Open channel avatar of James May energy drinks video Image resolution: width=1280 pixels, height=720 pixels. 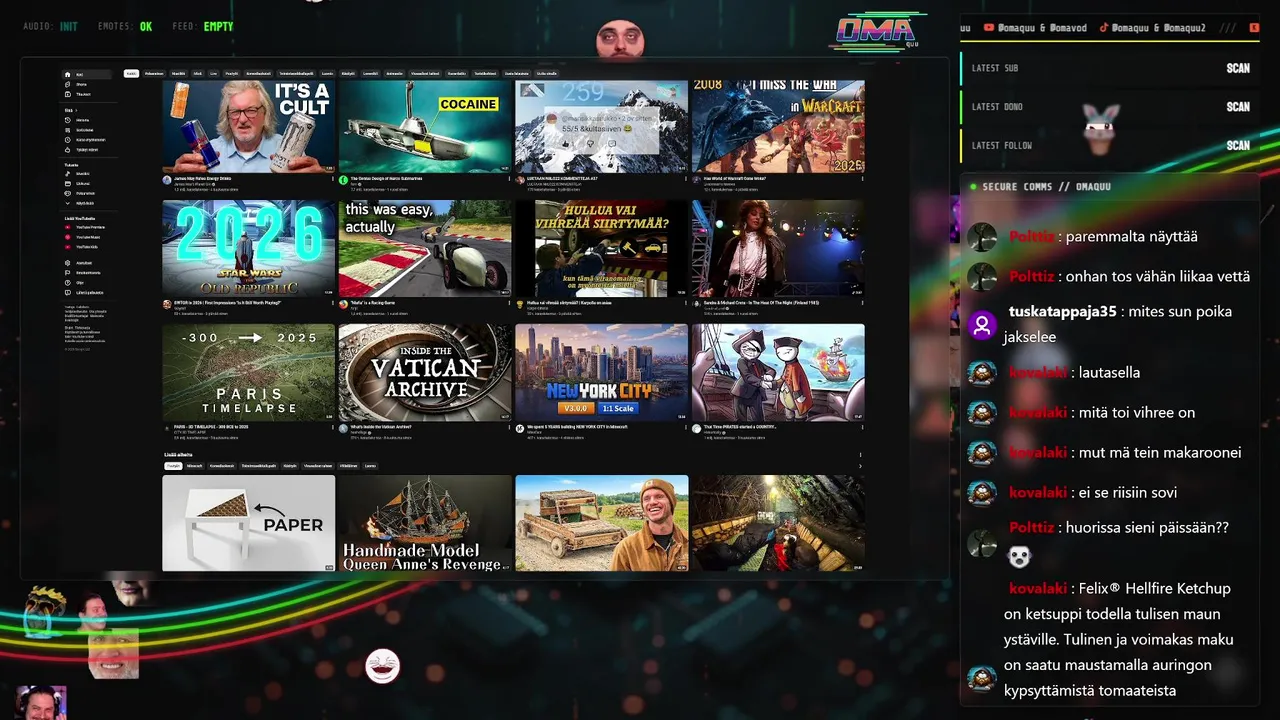coord(167,180)
